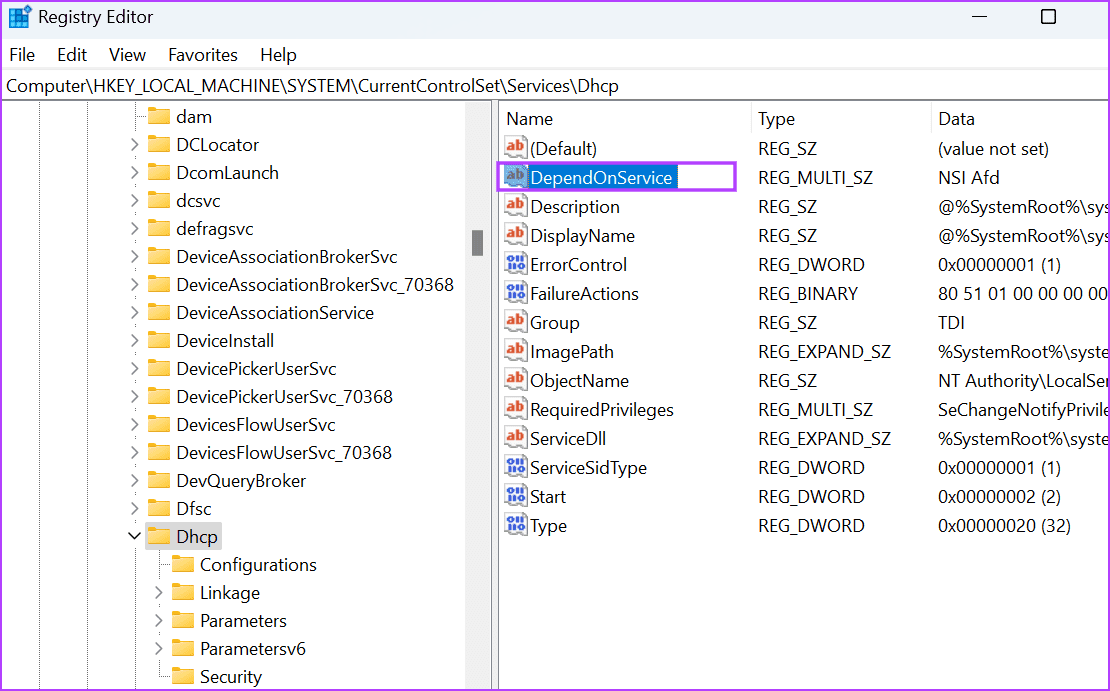
Task: Click the ab icon next to (Default)
Action: (515, 147)
